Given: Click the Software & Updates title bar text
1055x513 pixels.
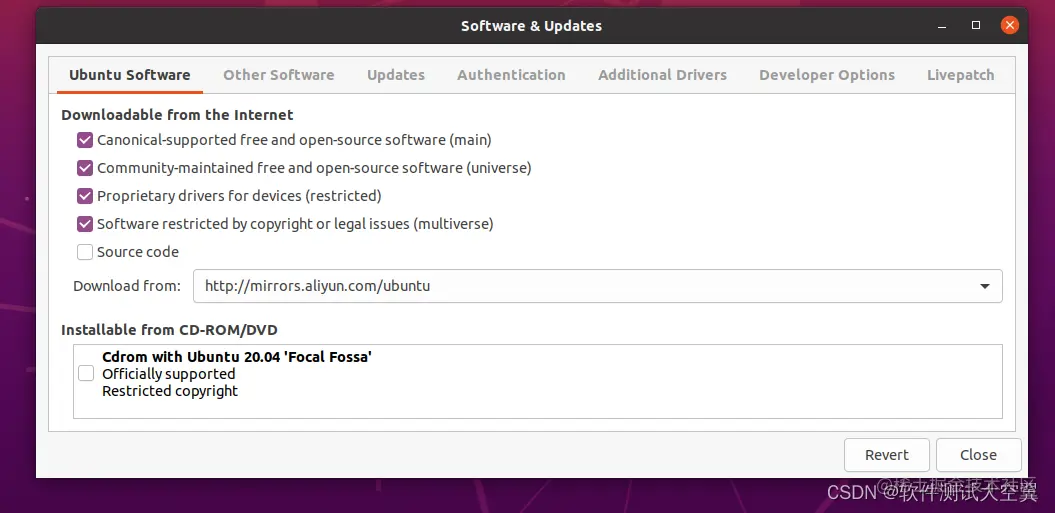Looking at the screenshot, I should point(532,26).
